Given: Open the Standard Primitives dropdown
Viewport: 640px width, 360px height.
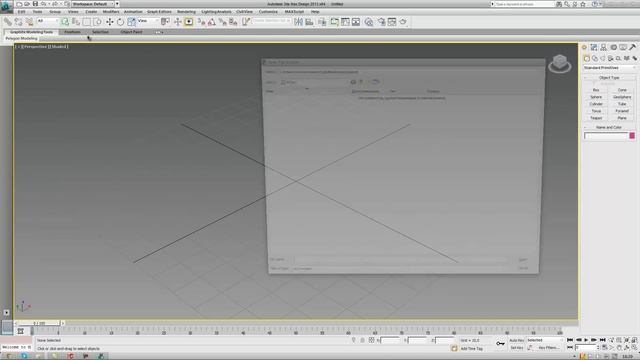Looking at the screenshot, I should pyautogui.click(x=609, y=68).
